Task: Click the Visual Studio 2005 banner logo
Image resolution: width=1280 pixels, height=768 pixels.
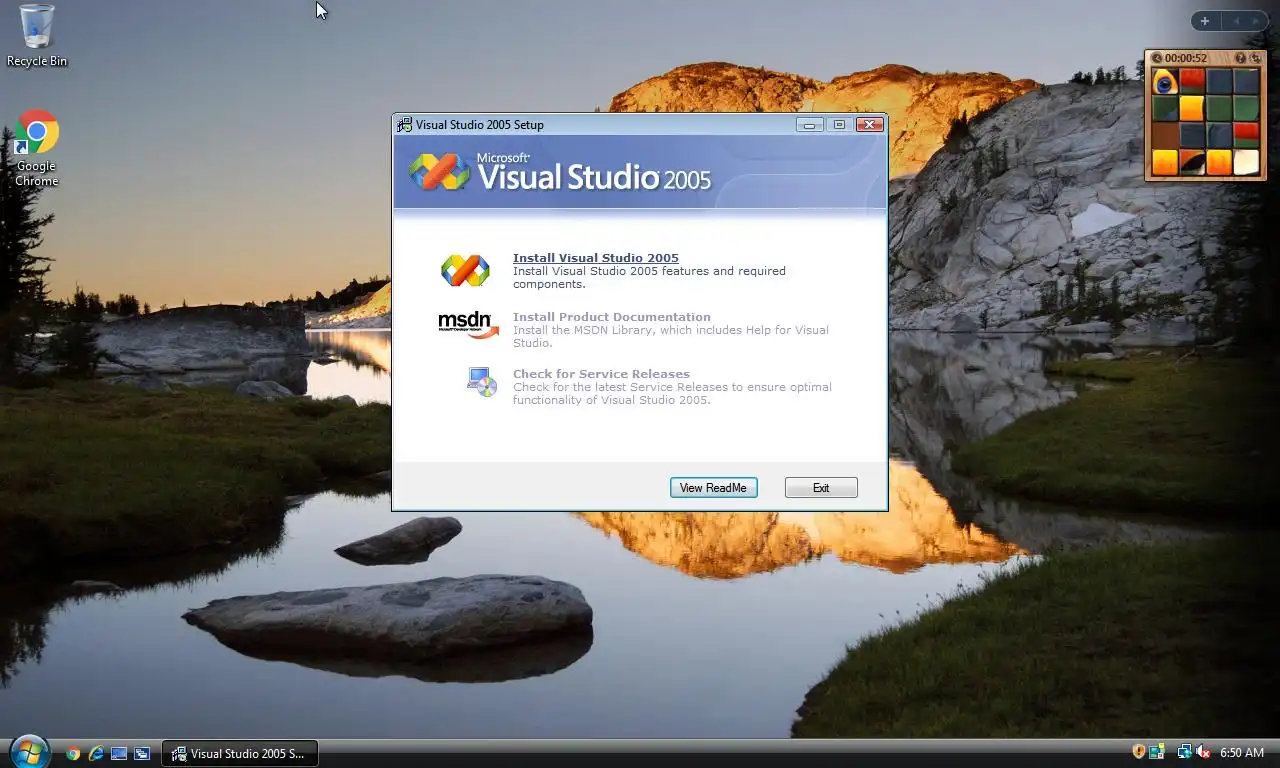Action: [x=560, y=172]
